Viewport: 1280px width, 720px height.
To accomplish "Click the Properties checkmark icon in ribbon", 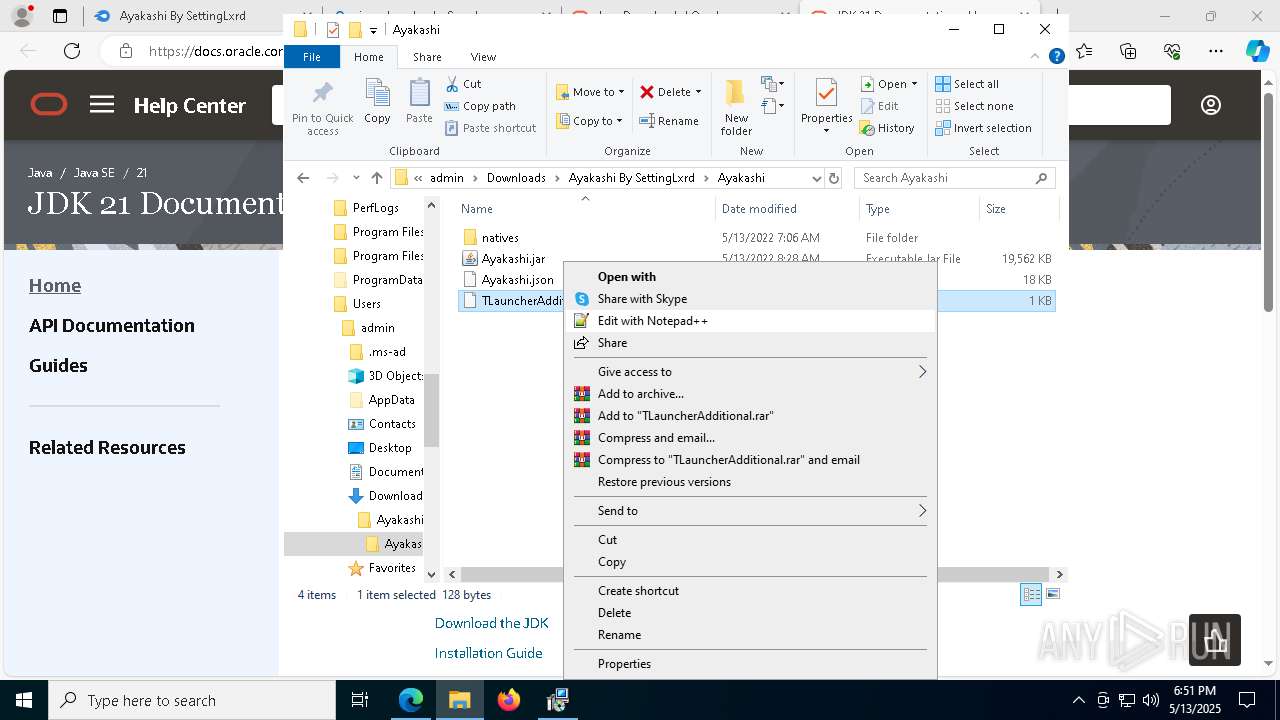I will [826, 93].
